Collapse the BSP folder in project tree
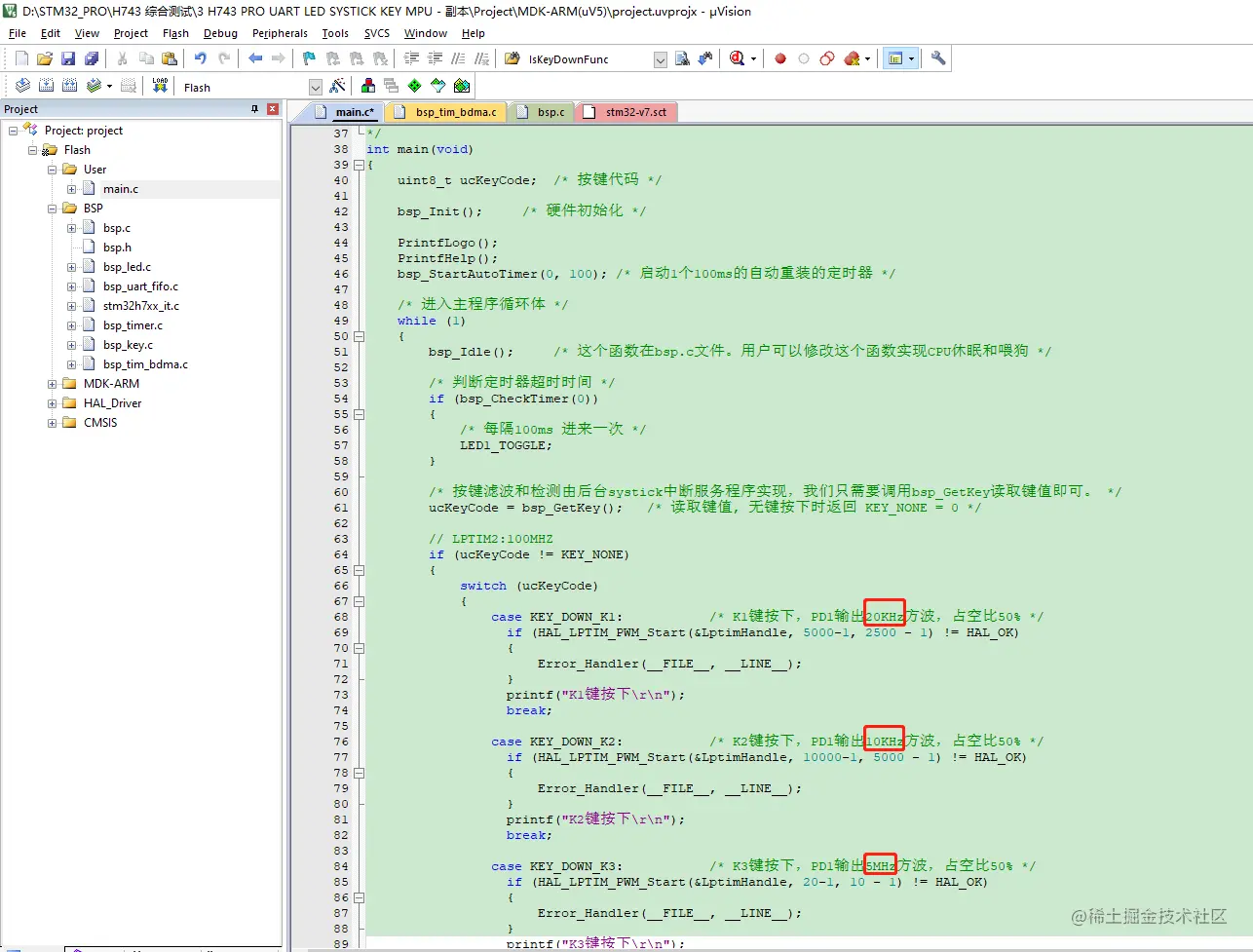This screenshot has height=952, width=1253. click(x=52, y=209)
